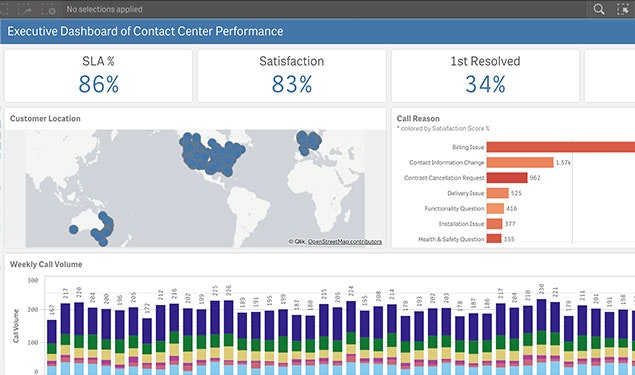Click the first weekly bar labeled 167
Screen dimensions: 635x375
(52, 347)
